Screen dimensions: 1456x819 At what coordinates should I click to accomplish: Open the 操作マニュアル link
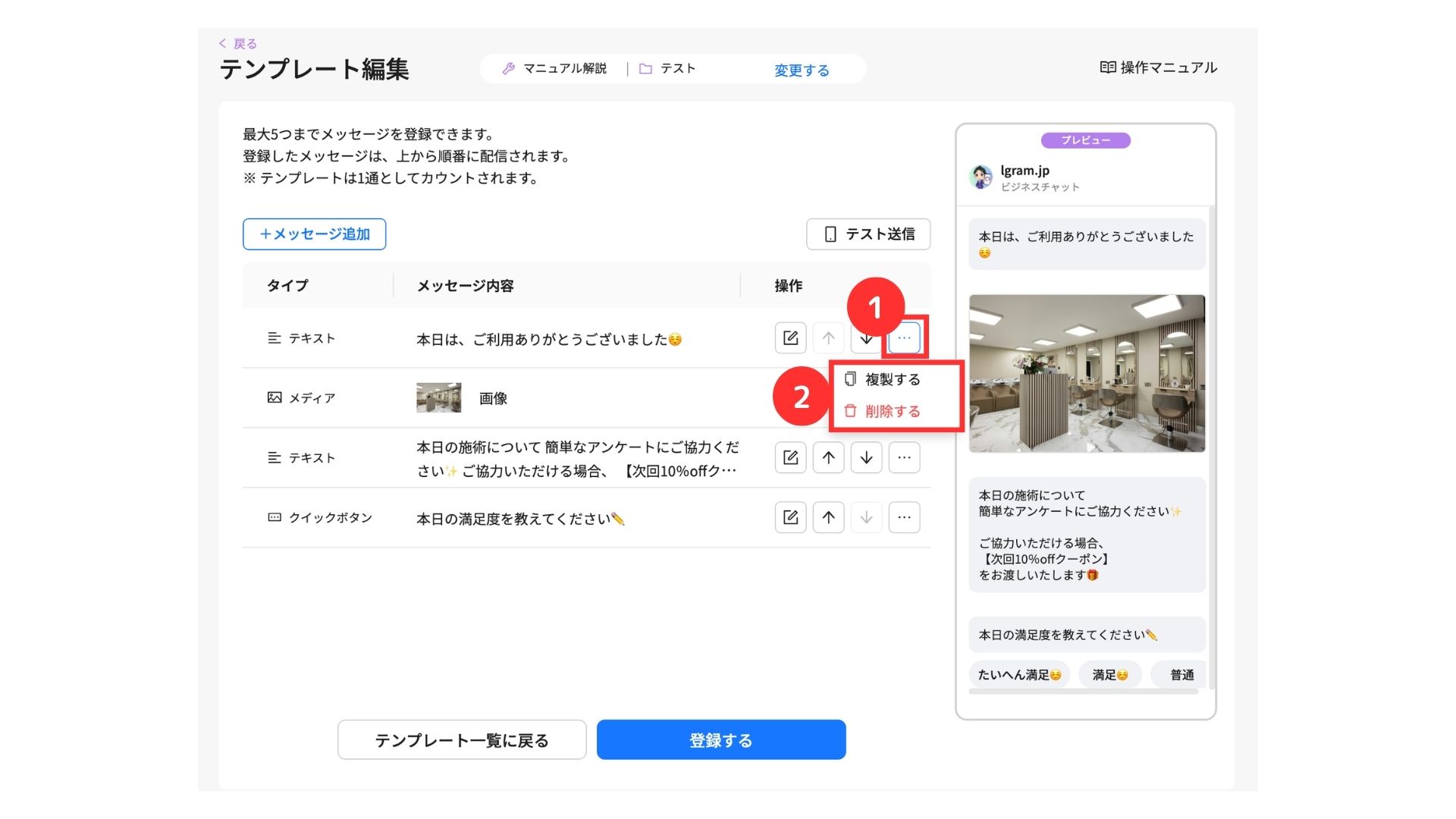[1158, 67]
